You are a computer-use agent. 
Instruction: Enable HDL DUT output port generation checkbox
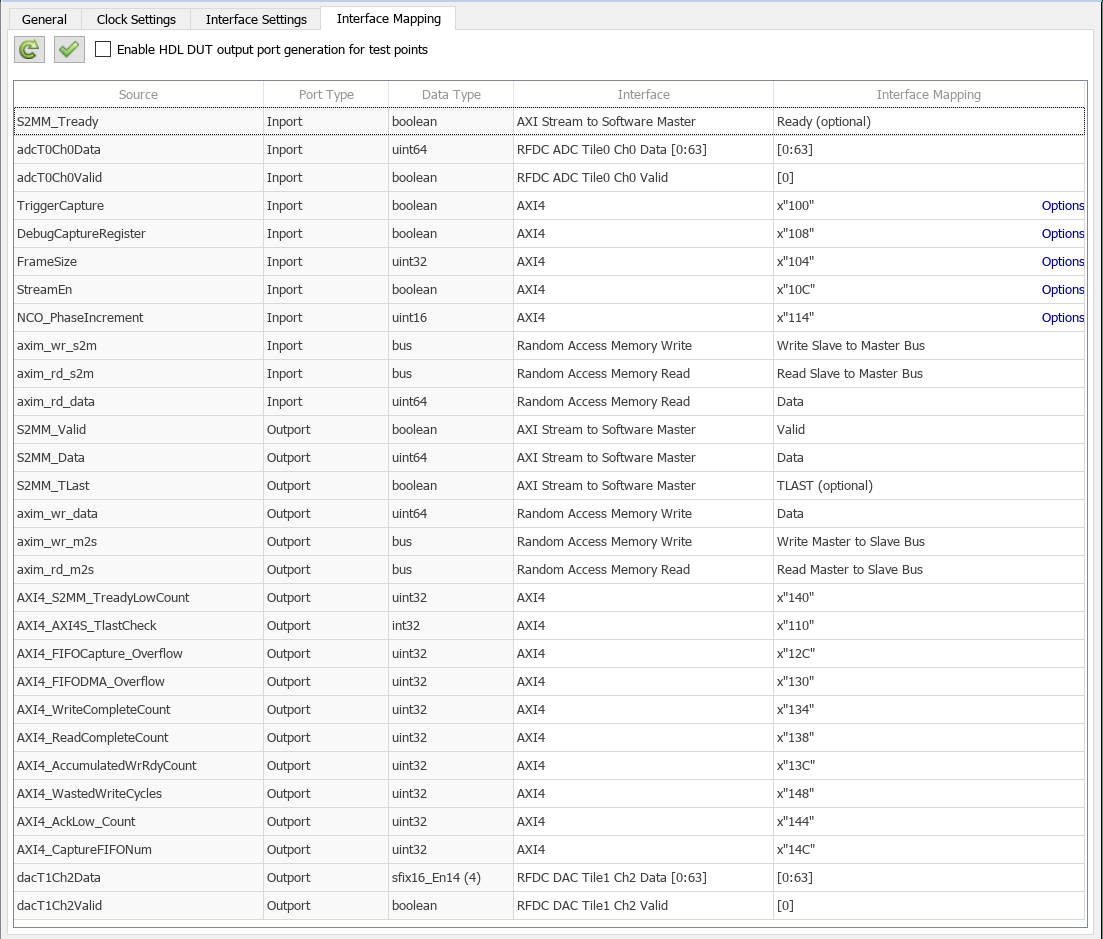pos(103,49)
